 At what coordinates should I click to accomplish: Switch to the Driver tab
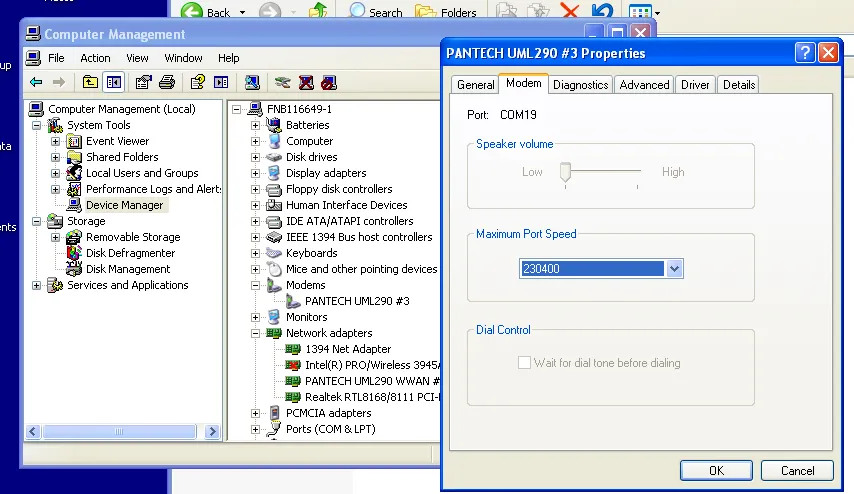point(695,85)
